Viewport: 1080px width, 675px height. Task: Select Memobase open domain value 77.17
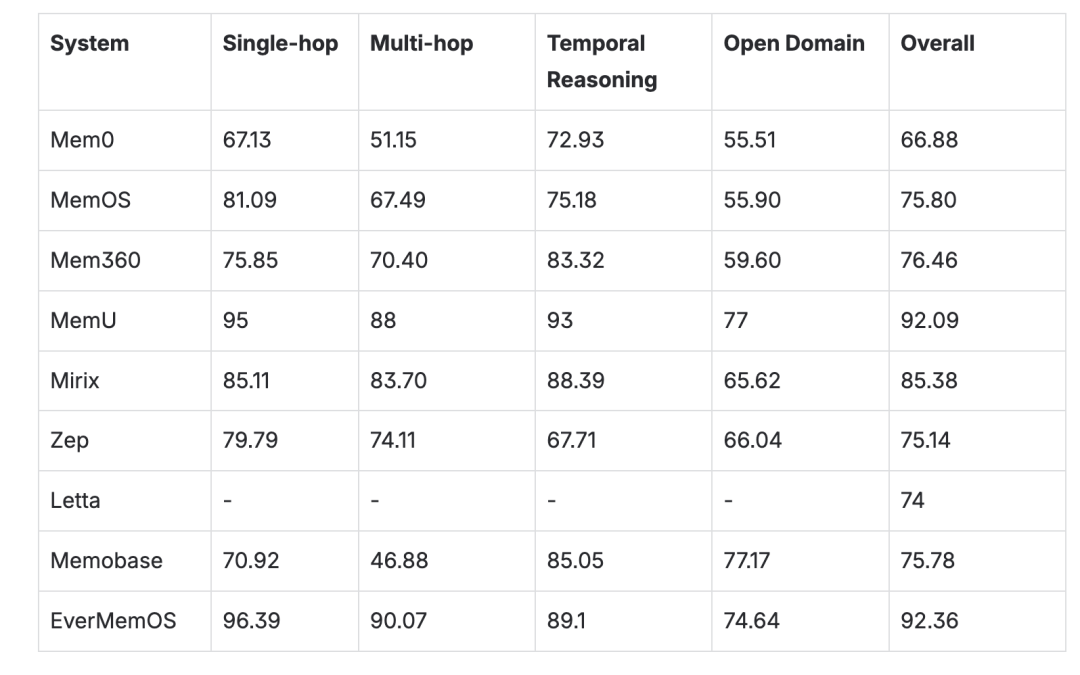[747, 560]
